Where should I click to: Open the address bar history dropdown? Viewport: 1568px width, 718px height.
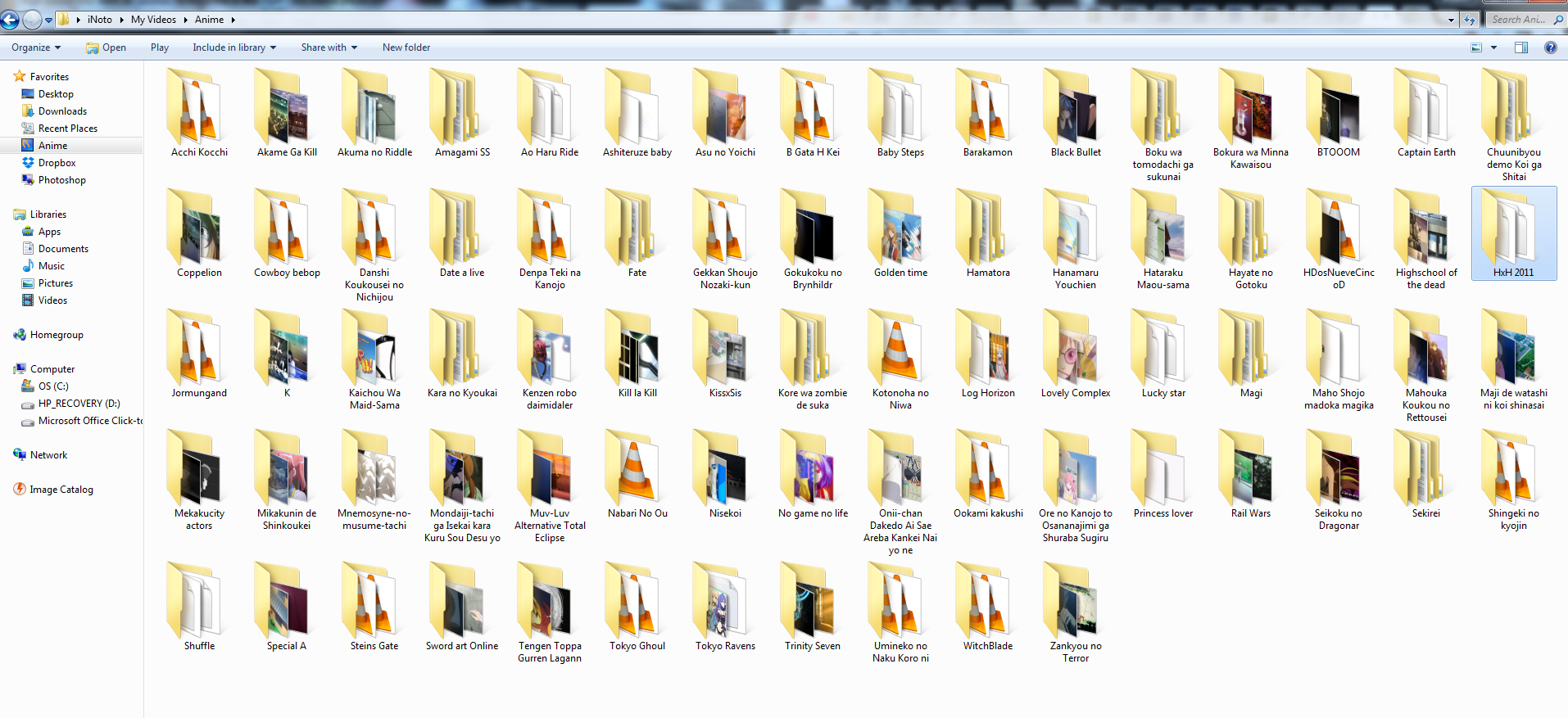click(x=1451, y=20)
